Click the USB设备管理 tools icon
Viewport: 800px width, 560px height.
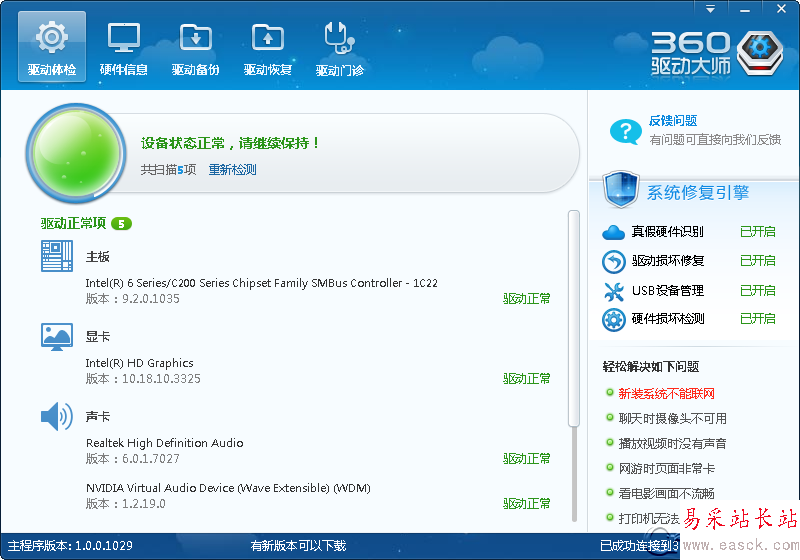coord(613,291)
